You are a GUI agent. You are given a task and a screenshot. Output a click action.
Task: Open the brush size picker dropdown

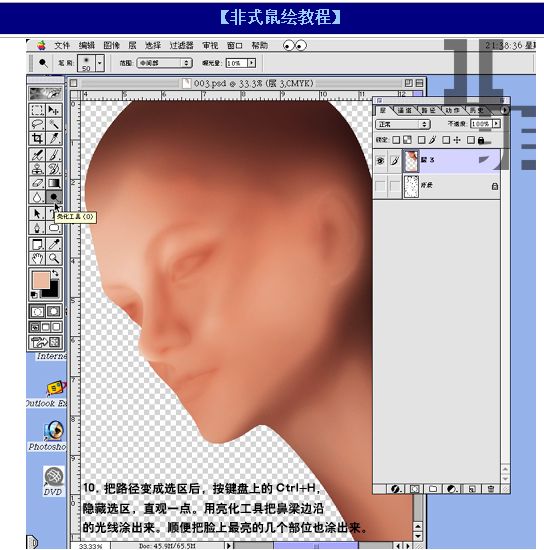click(100, 63)
